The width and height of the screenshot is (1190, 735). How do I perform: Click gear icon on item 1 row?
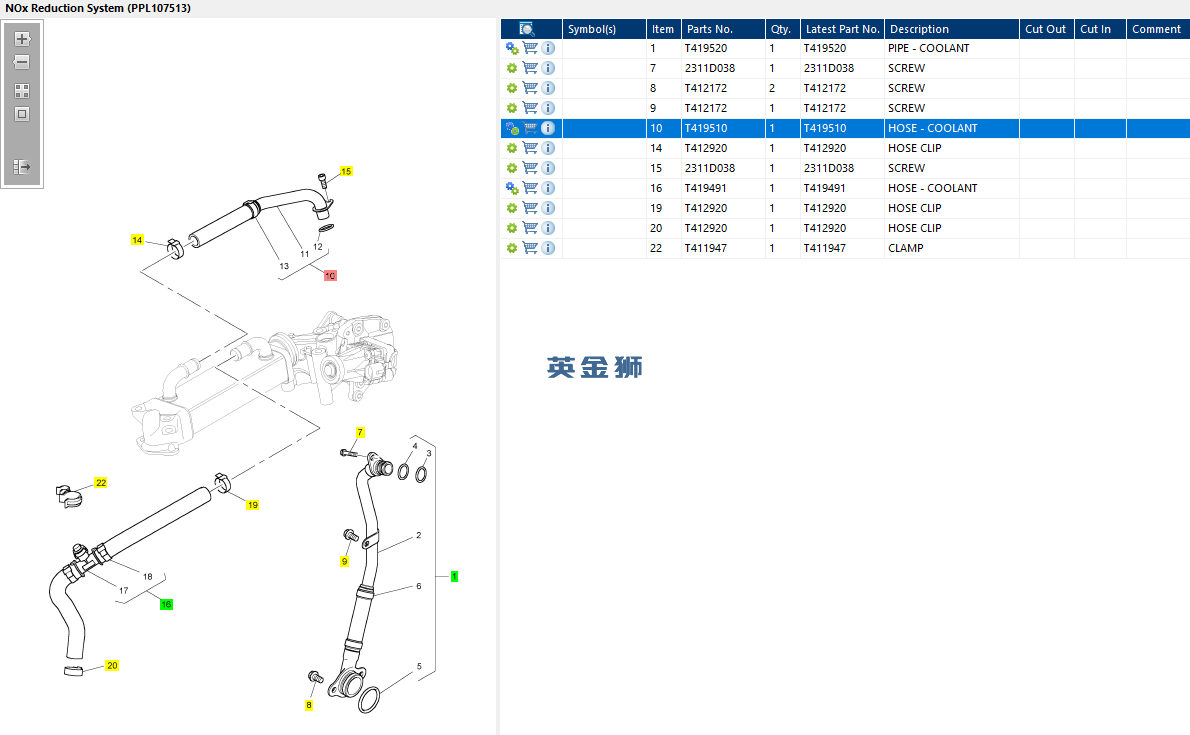512,48
